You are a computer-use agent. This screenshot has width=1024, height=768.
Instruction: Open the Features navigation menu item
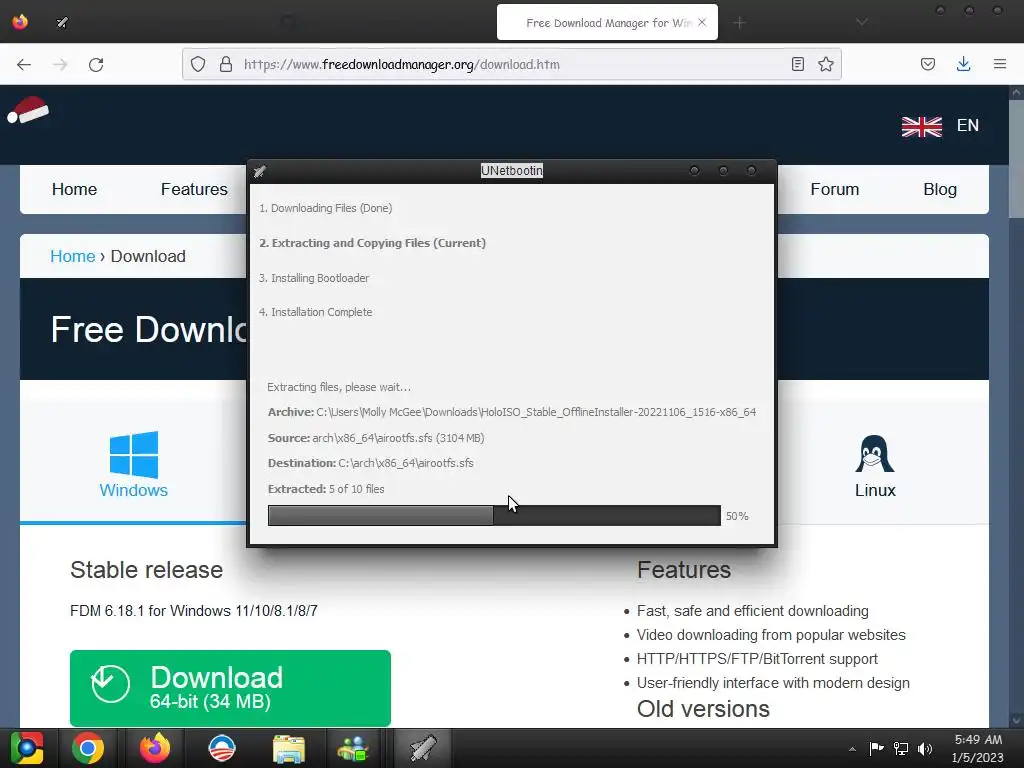pos(194,189)
